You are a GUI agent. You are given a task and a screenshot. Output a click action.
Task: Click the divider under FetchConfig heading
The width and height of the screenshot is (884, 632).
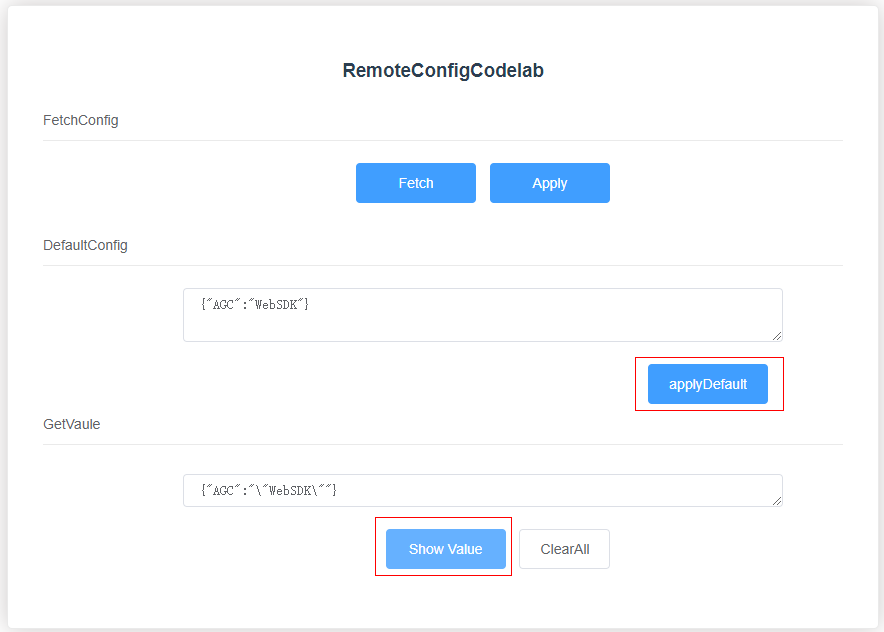click(442, 141)
